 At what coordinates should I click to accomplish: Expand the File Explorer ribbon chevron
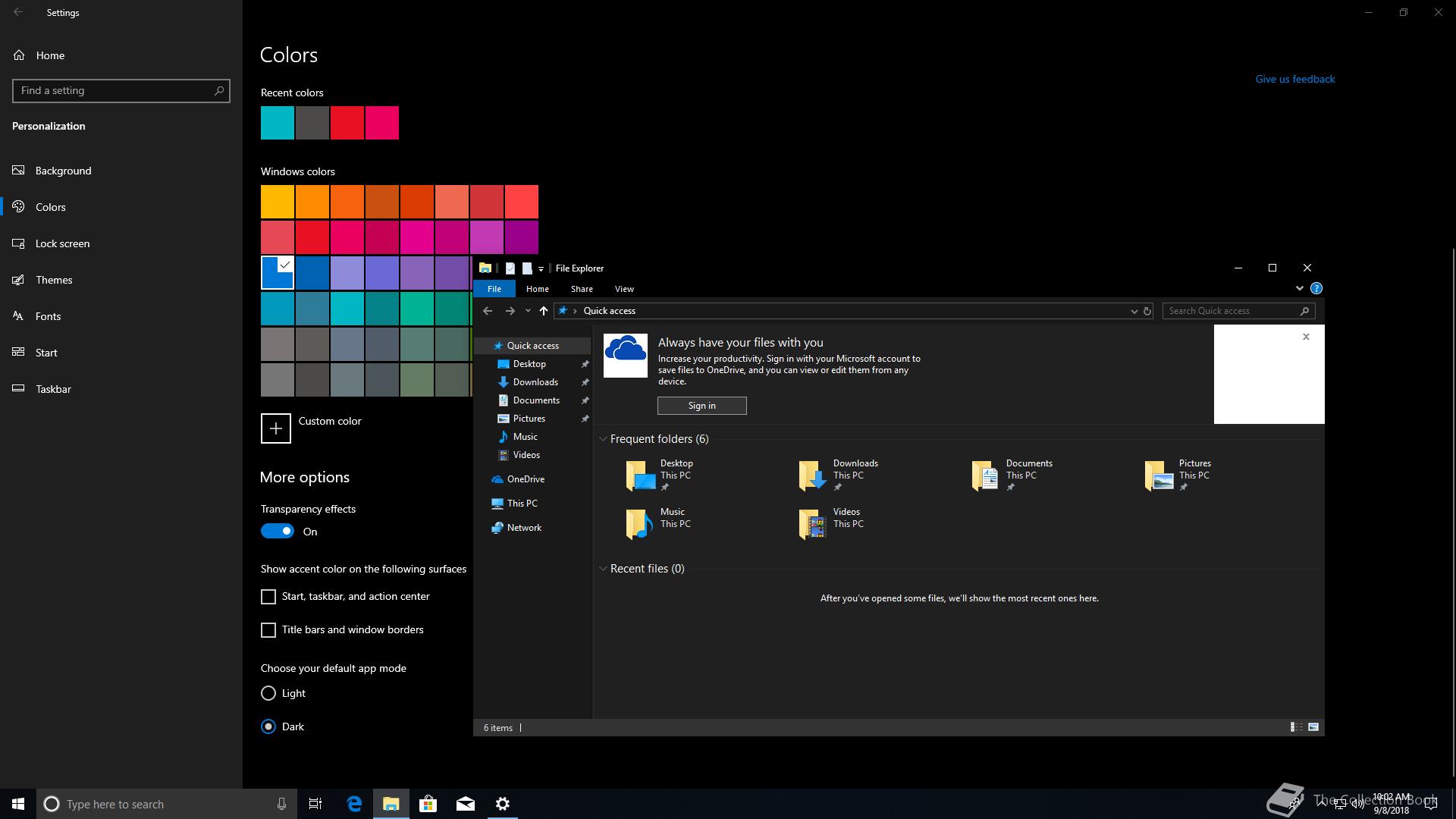(1299, 288)
